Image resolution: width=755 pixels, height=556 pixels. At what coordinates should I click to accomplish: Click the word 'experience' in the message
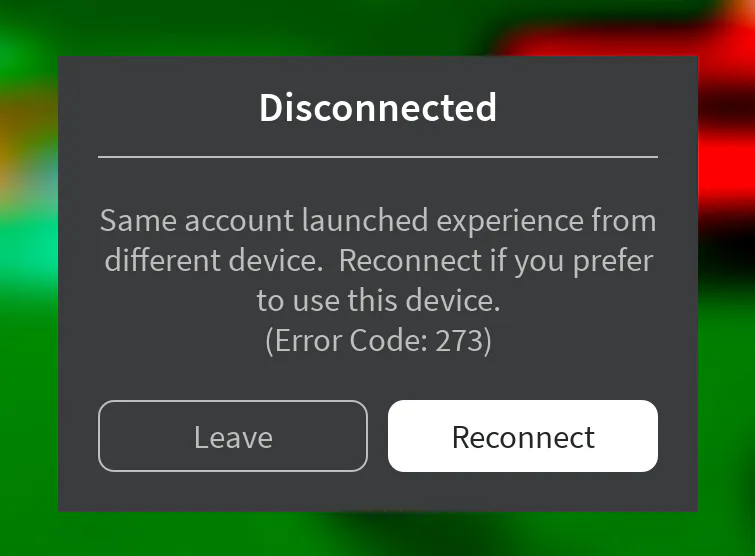tap(510, 222)
